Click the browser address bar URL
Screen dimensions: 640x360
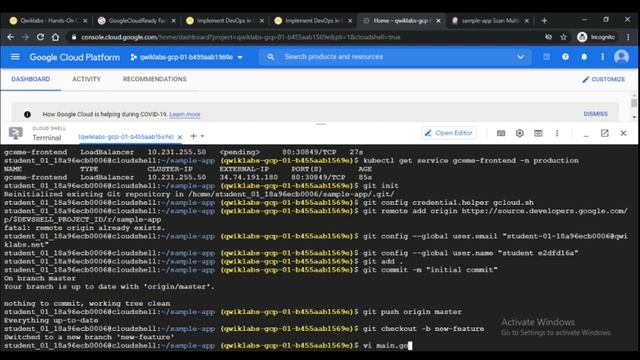pyautogui.click(x=241, y=37)
